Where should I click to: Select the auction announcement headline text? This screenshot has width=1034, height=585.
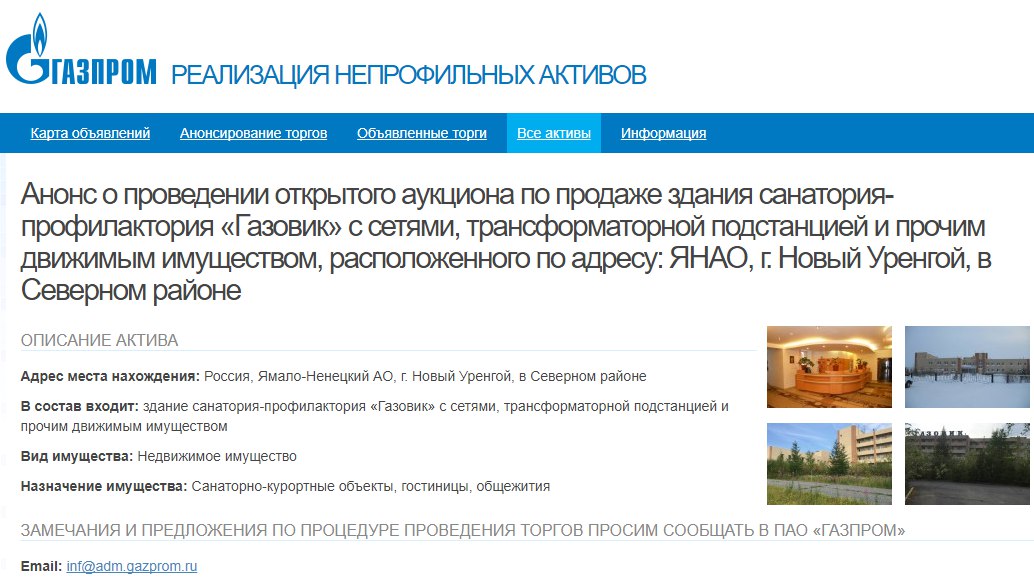506,242
